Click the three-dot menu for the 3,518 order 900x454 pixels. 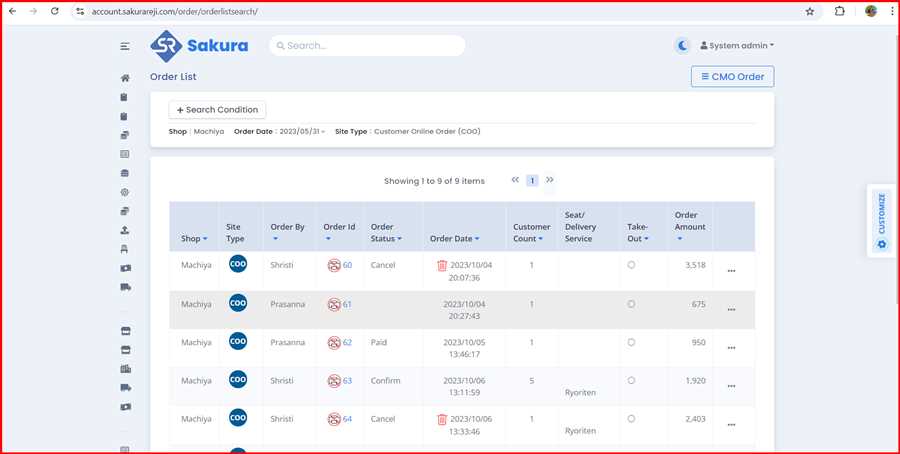(731, 271)
